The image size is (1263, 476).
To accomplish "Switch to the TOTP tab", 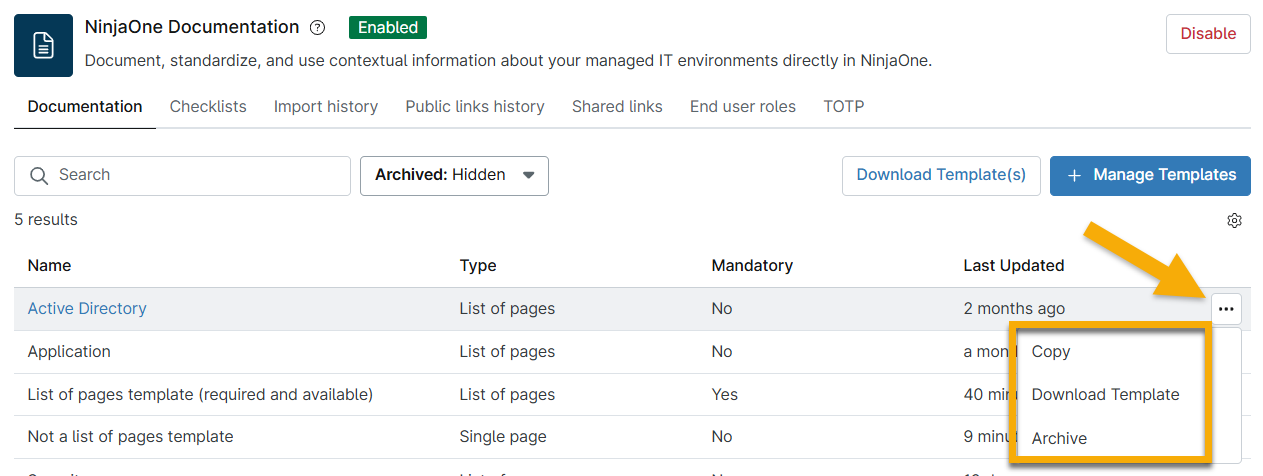I will pyautogui.click(x=843, y=107).
